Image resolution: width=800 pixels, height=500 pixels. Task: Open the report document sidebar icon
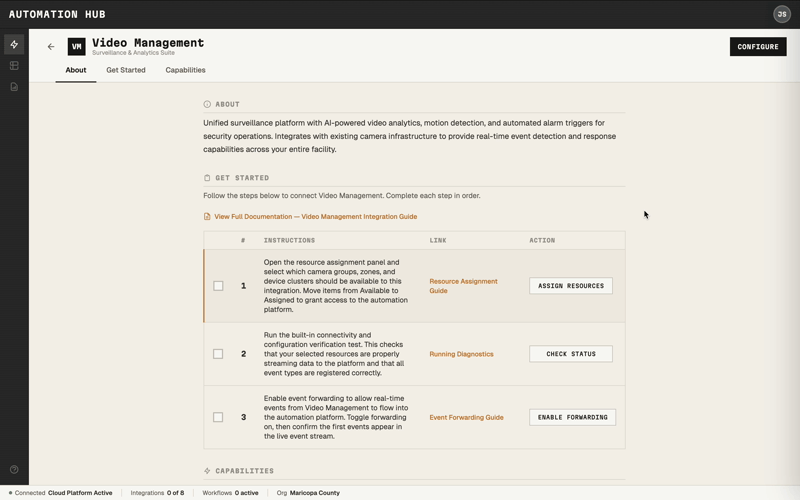[14, 87]
